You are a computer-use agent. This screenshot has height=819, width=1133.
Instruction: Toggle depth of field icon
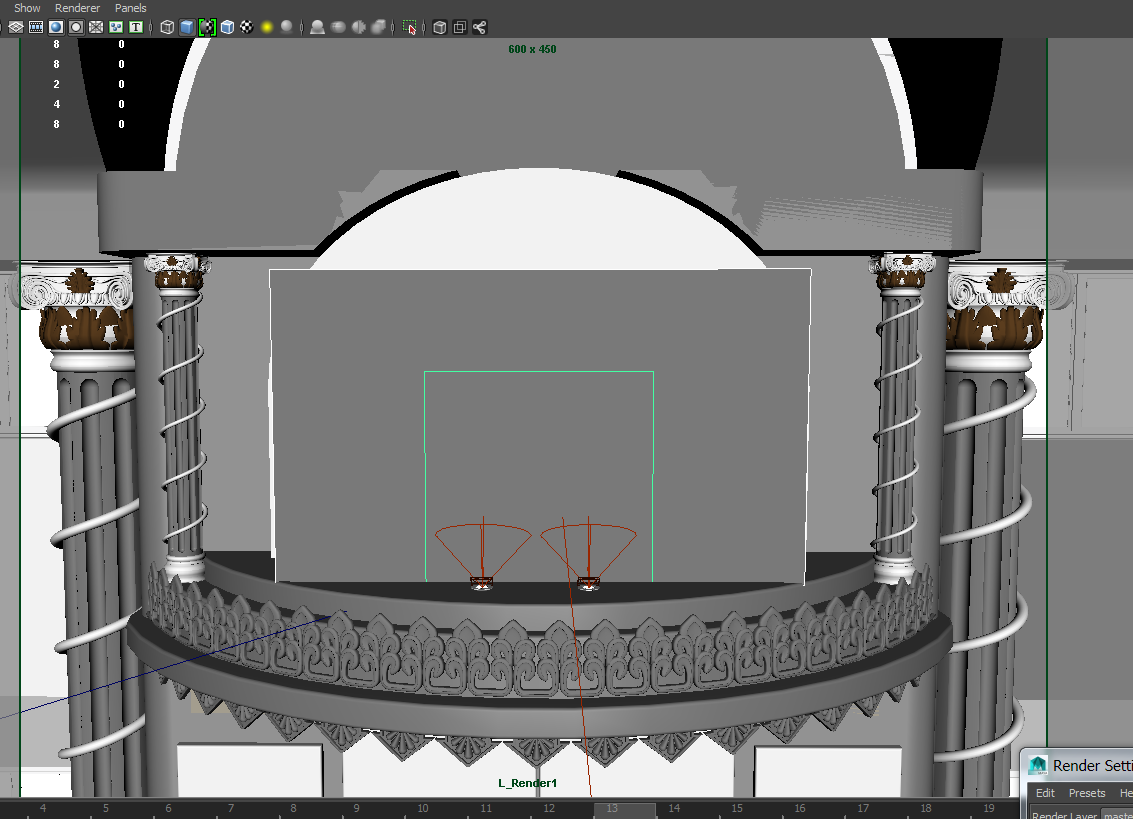[379, 27]
